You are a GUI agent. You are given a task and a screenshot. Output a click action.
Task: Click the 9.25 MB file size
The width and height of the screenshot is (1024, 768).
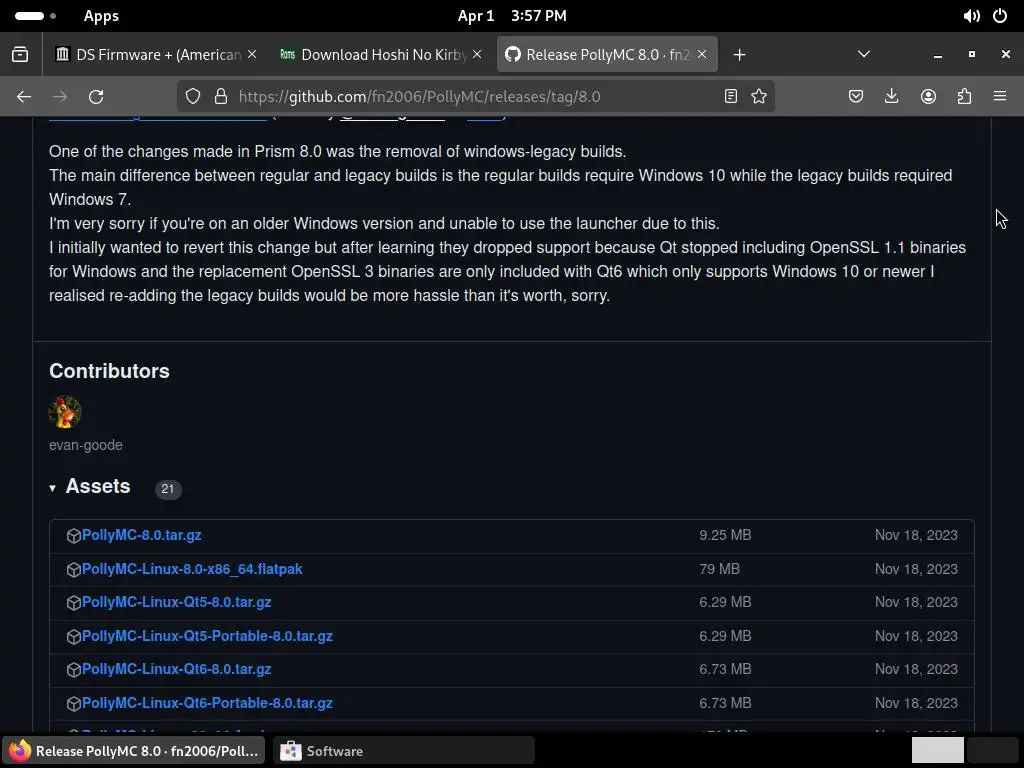tap(725, 535)
